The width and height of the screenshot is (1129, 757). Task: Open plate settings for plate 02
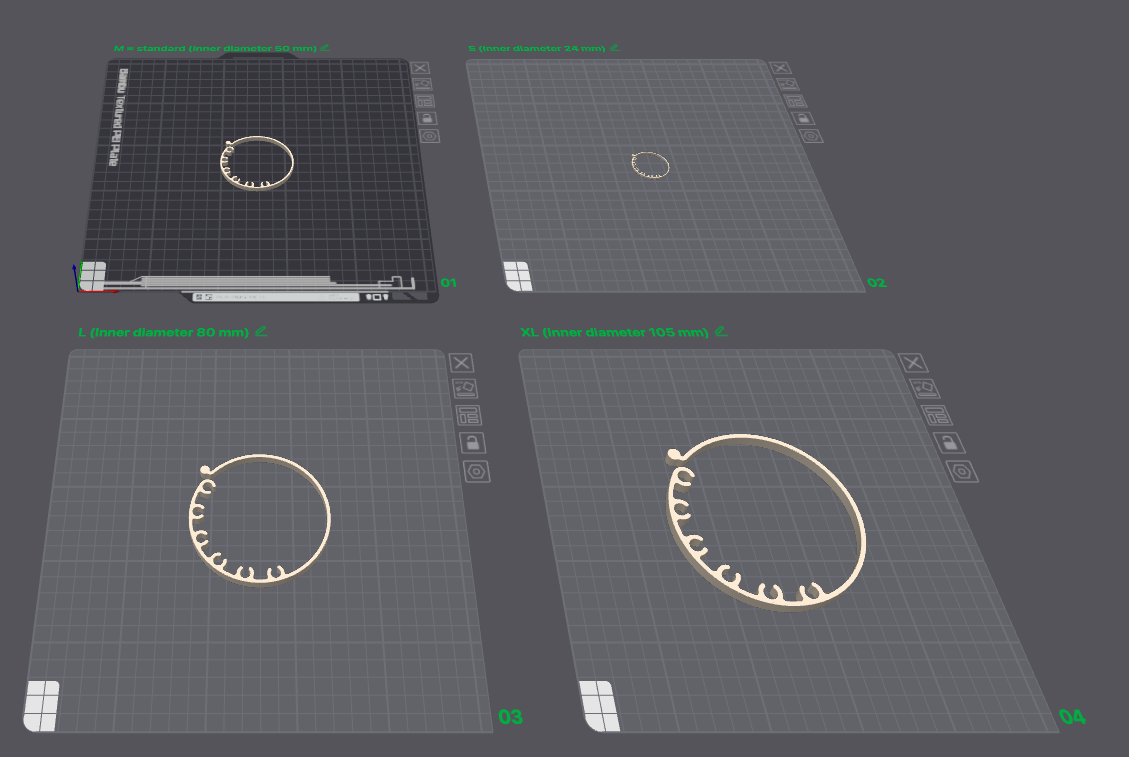(x=811, y=136)
